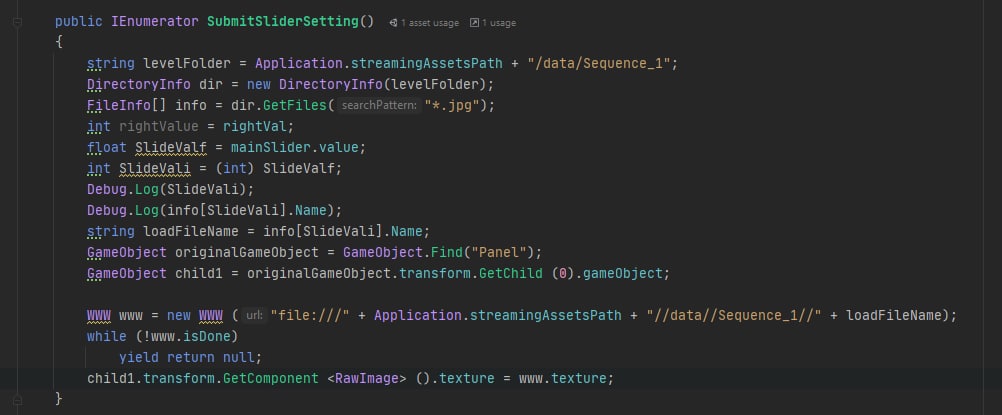Image resolution: width=1002 pixels, height=415 pixels.
Task: Click the 'public' keyword
Action: [x=79, y=21]
